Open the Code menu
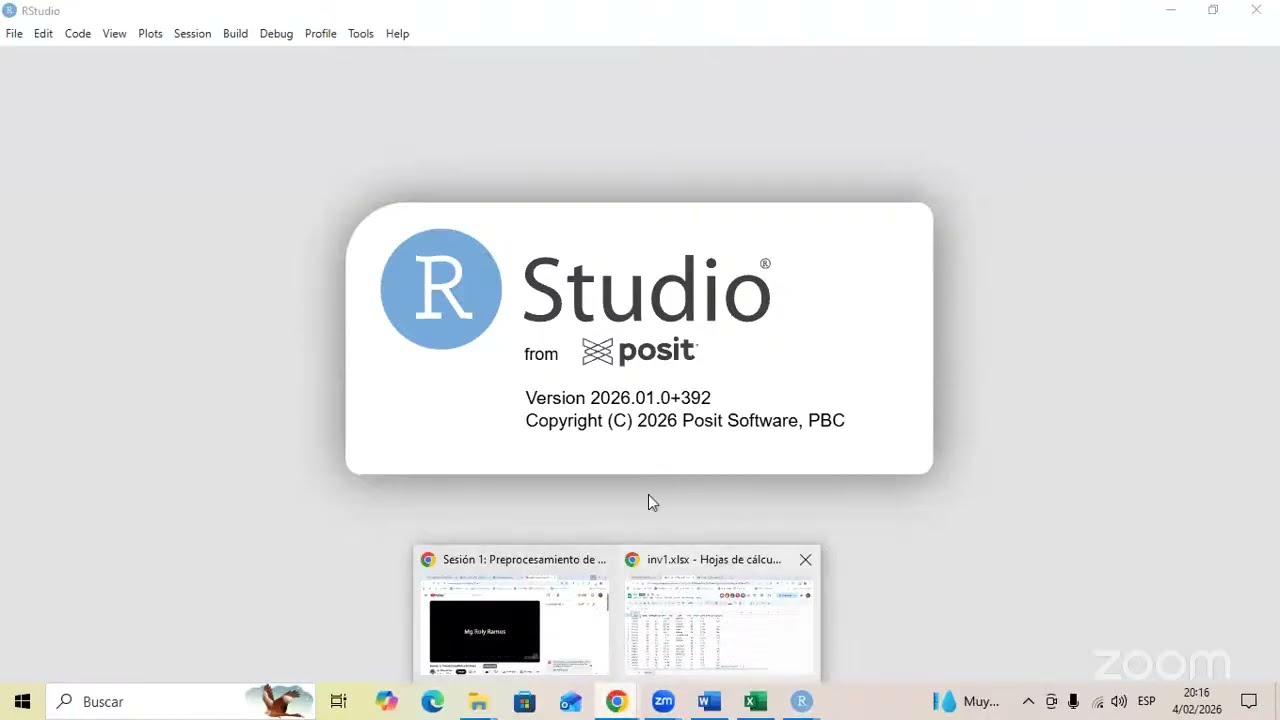This screenshot has height=720, width=1280. tap(78, 33)
